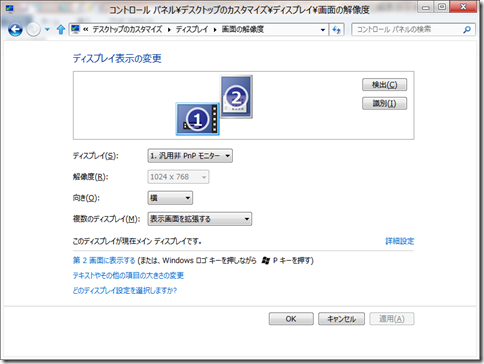
Task: Click the monitor icon in address bar
Action: (76, 29)
